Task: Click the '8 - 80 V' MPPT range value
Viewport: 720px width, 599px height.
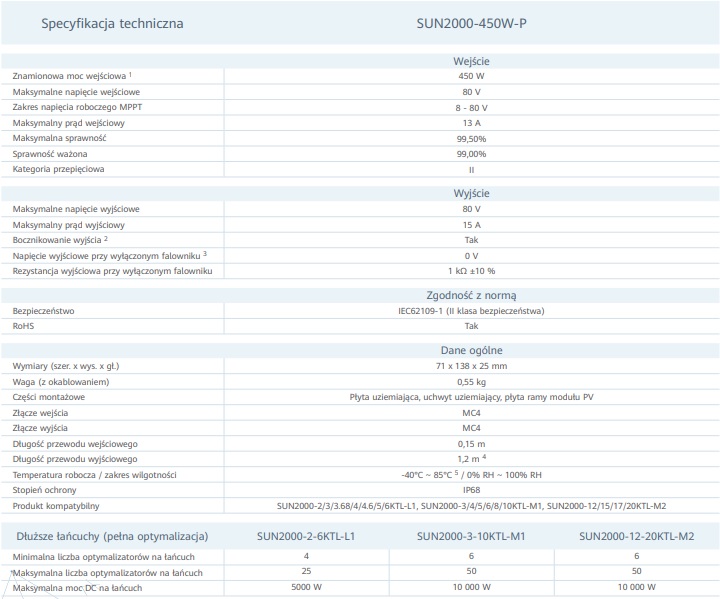Action: [x=471, y=107]
